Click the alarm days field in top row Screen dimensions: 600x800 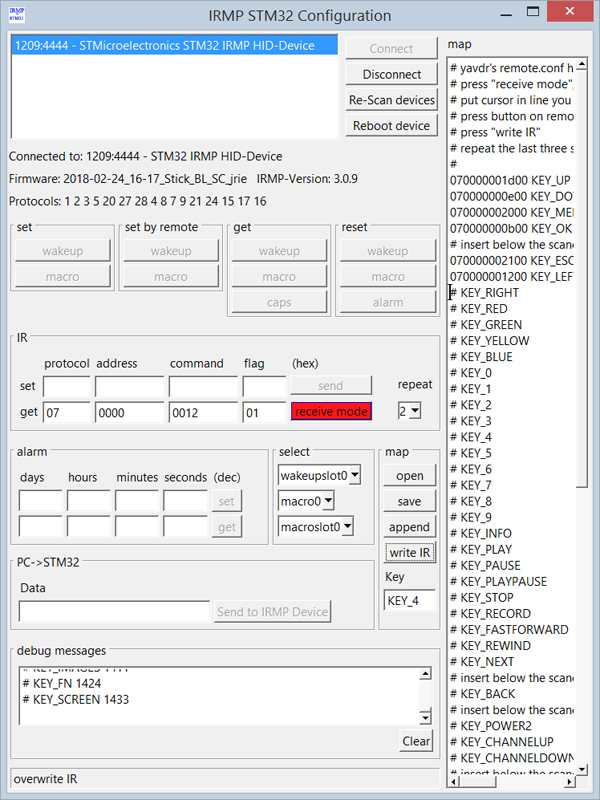click(x=40, y=501)
